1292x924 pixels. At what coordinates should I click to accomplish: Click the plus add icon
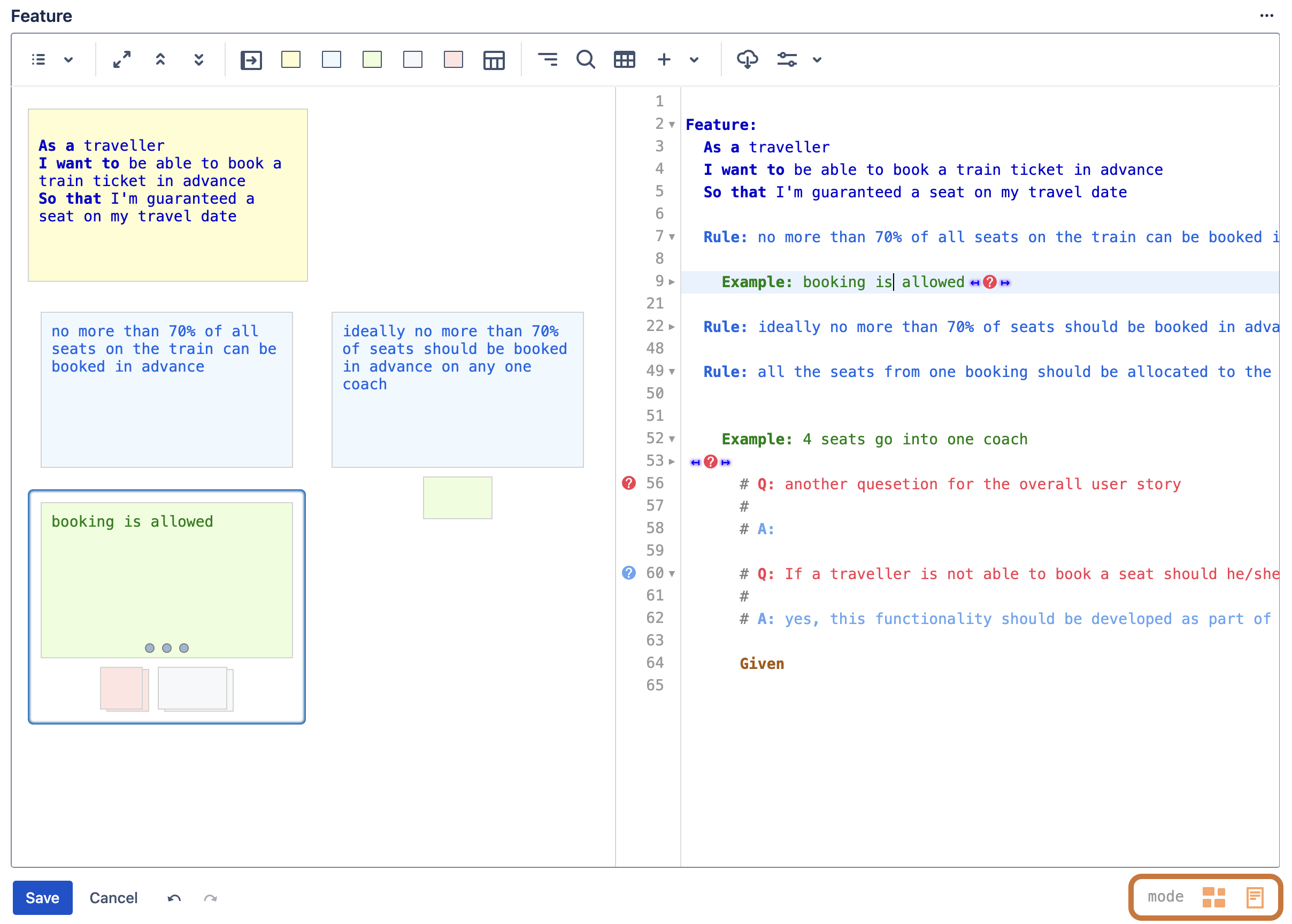(x=664, y=60)
